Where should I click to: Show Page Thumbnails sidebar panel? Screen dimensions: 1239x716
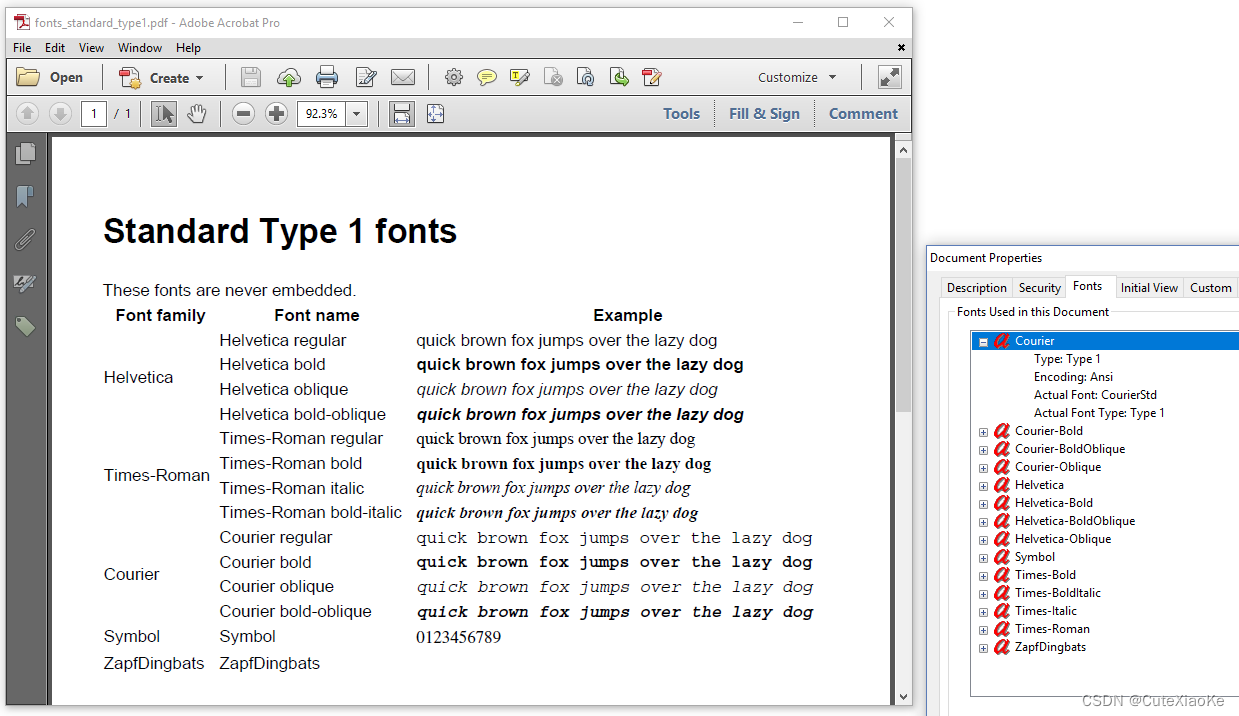[26, 153]
